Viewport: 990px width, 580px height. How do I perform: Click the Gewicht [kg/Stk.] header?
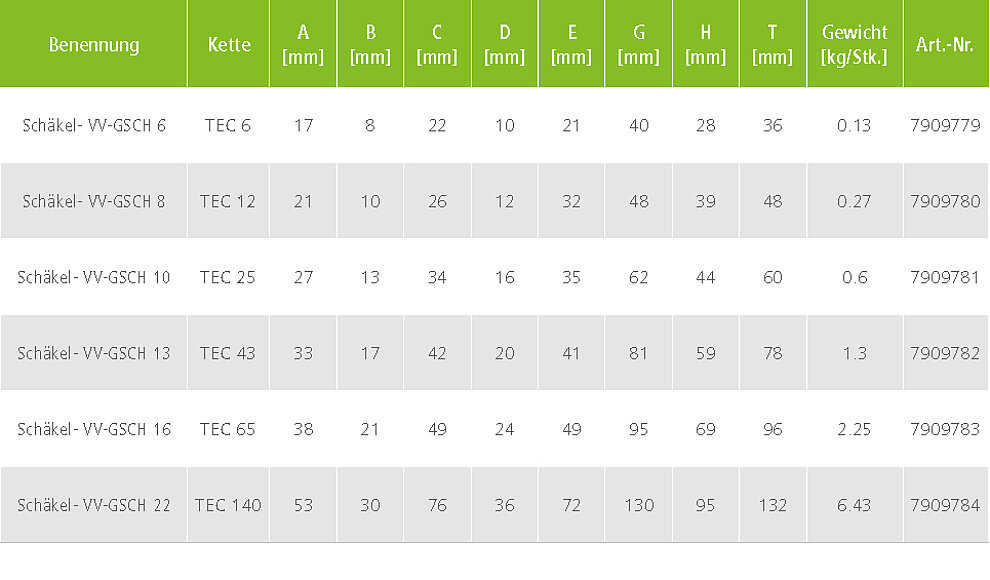854,45
